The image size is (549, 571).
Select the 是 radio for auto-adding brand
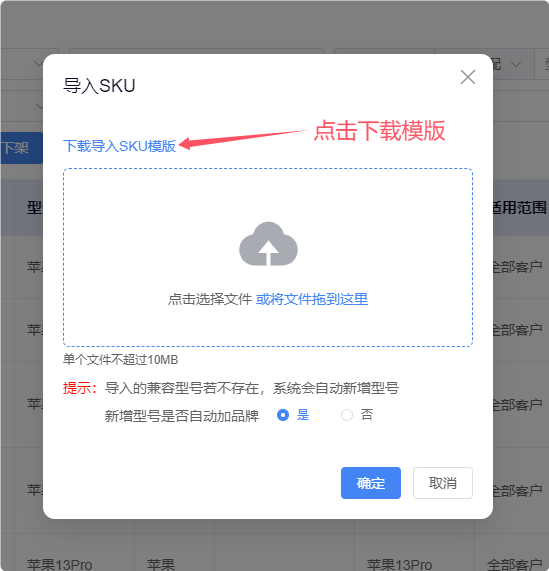point(283,415)
